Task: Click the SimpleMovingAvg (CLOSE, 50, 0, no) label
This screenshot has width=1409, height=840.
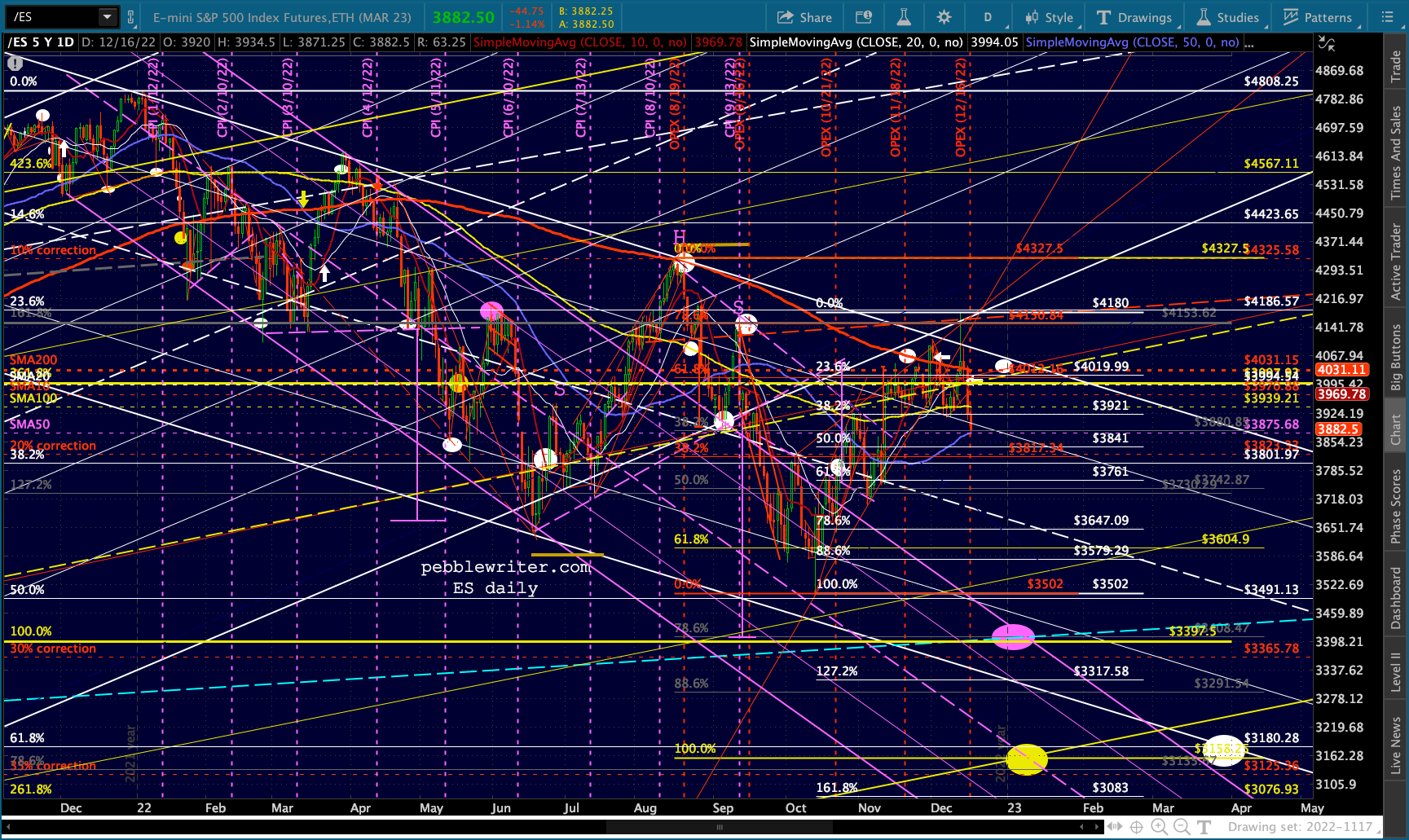Action: [x=1132, y=42]
